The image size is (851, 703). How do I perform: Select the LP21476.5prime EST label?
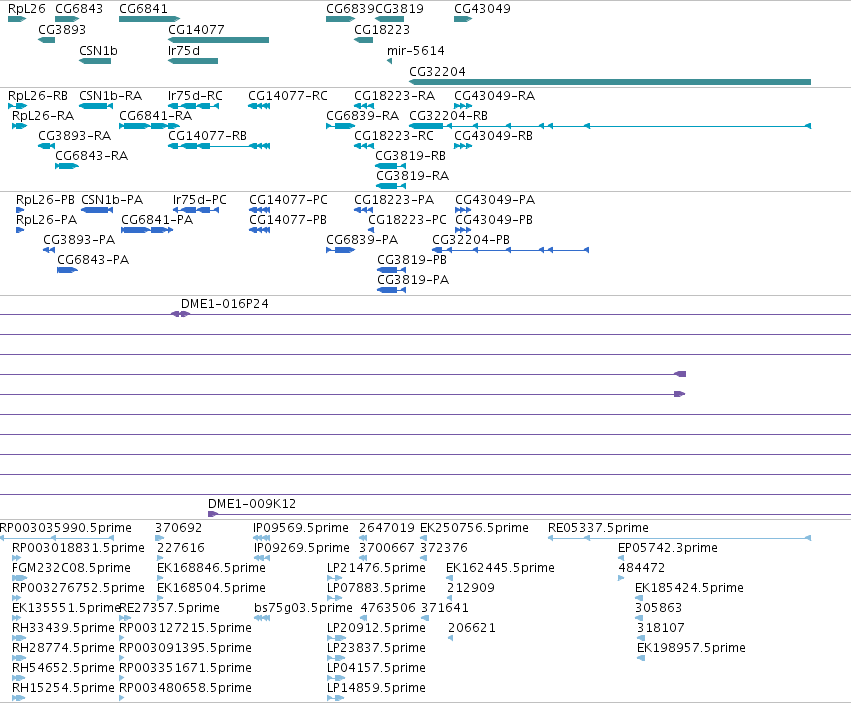point(376,568)
